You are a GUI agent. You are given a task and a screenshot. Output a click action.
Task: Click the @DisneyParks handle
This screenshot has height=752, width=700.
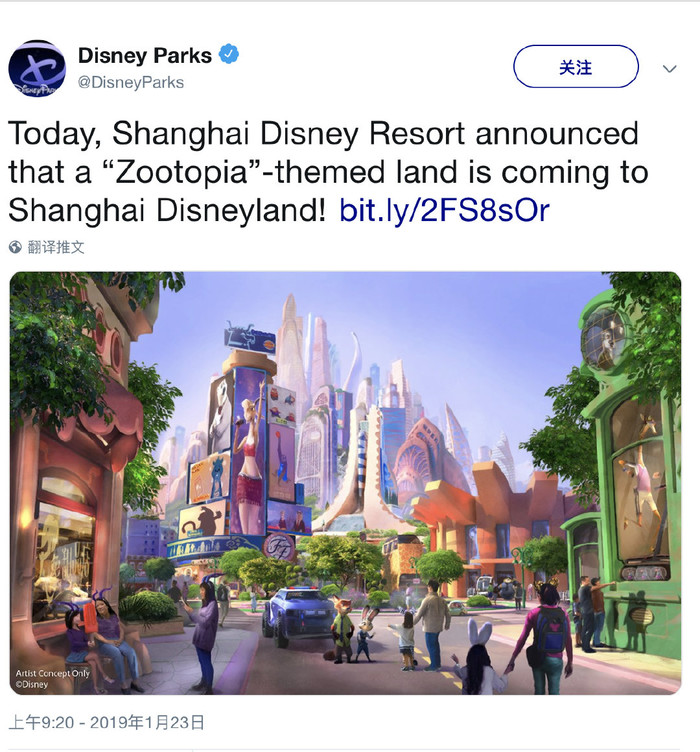point(131,82)
